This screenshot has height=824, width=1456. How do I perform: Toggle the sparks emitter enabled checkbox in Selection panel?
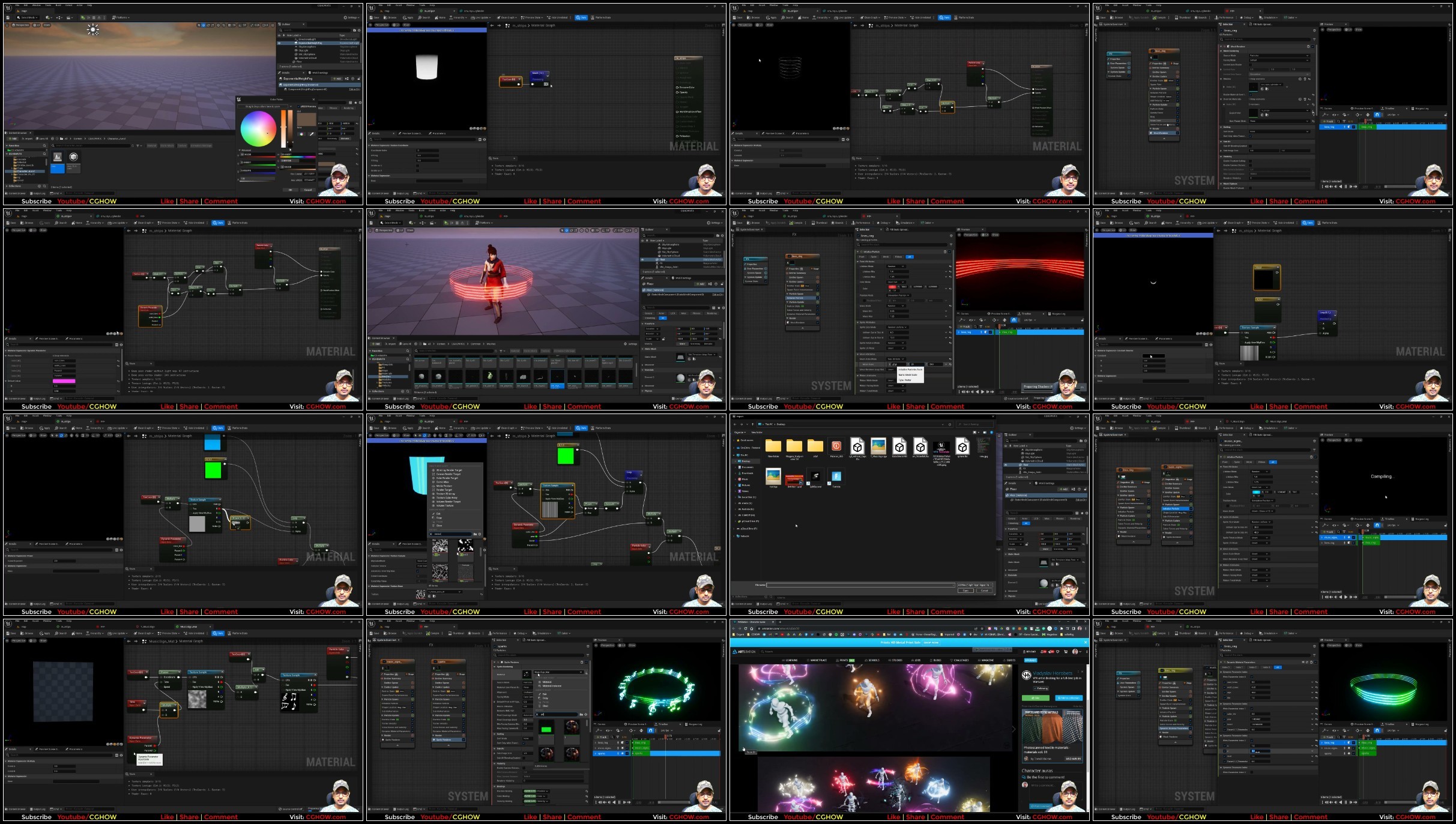(495, 646)
